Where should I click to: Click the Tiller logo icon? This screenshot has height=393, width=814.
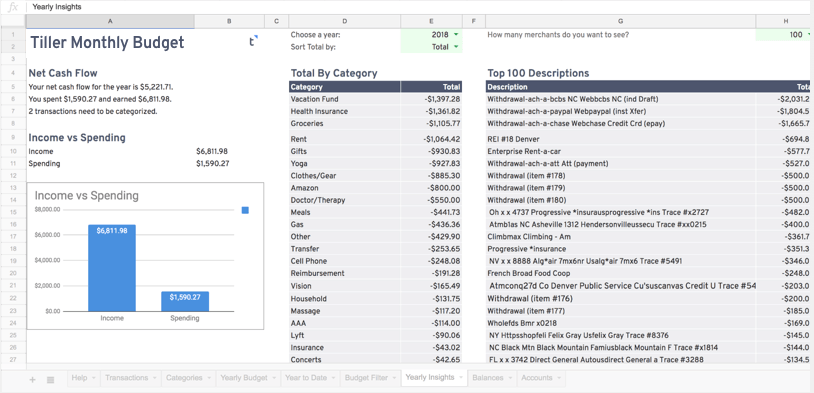click(x=253, y=41)
